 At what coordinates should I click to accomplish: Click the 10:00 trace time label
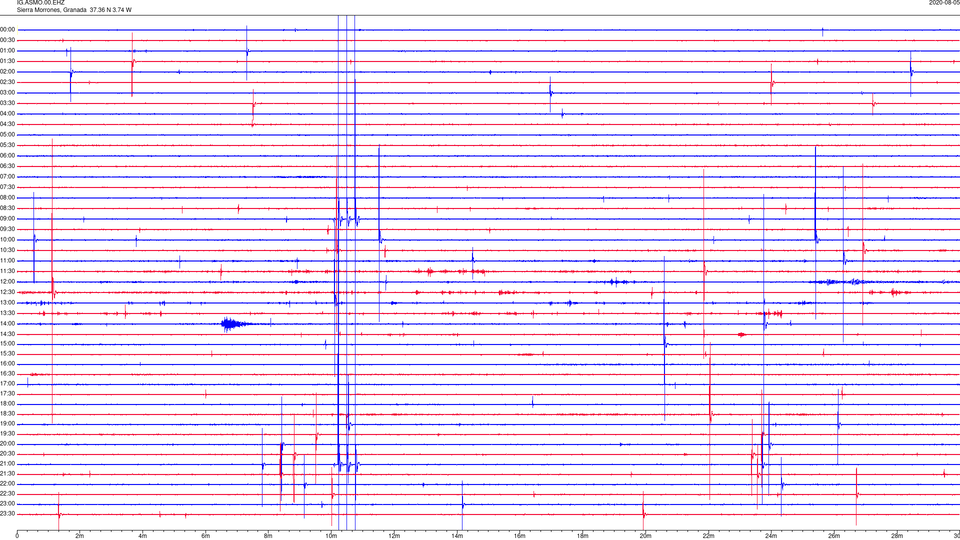coord(8,239)
